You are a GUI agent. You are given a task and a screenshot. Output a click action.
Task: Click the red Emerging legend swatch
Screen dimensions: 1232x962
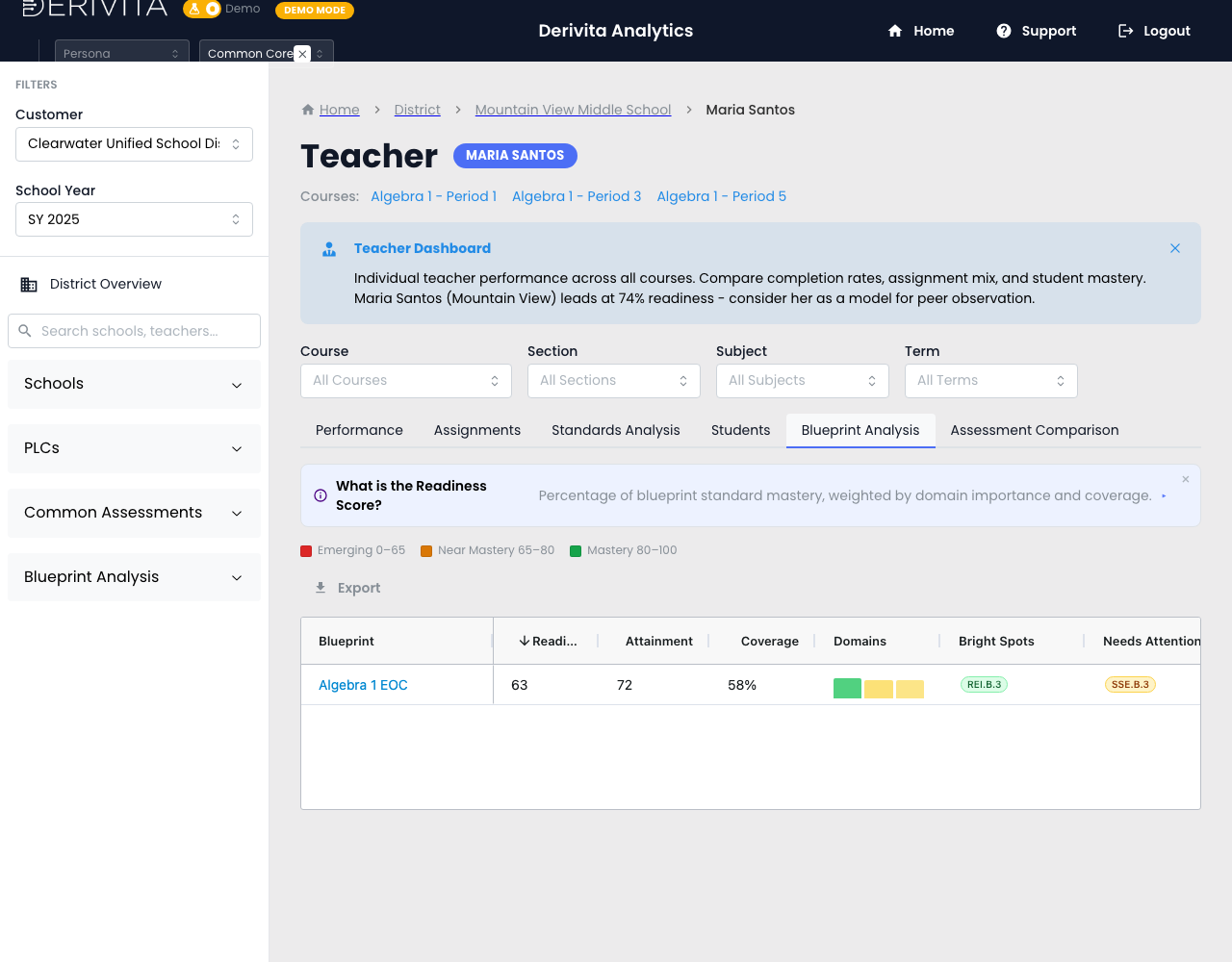306,551
